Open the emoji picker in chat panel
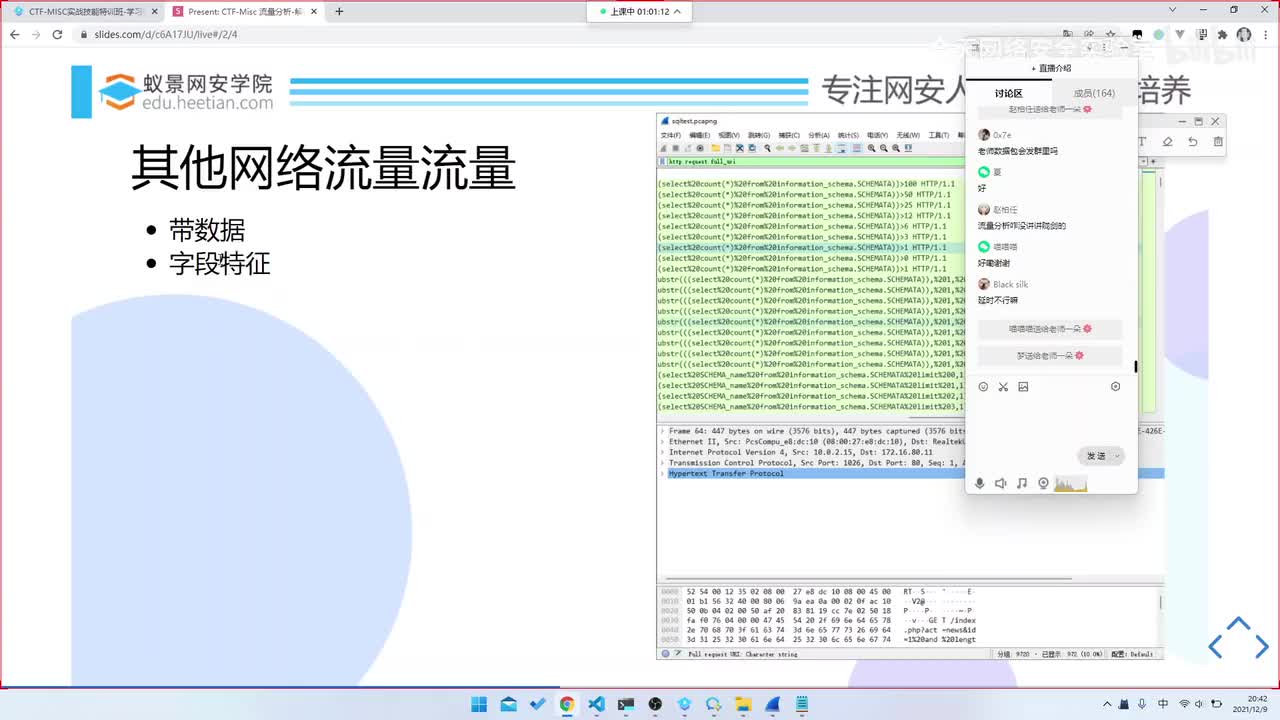This screenshot has width=1280, height=720. (x=983, y=387)
